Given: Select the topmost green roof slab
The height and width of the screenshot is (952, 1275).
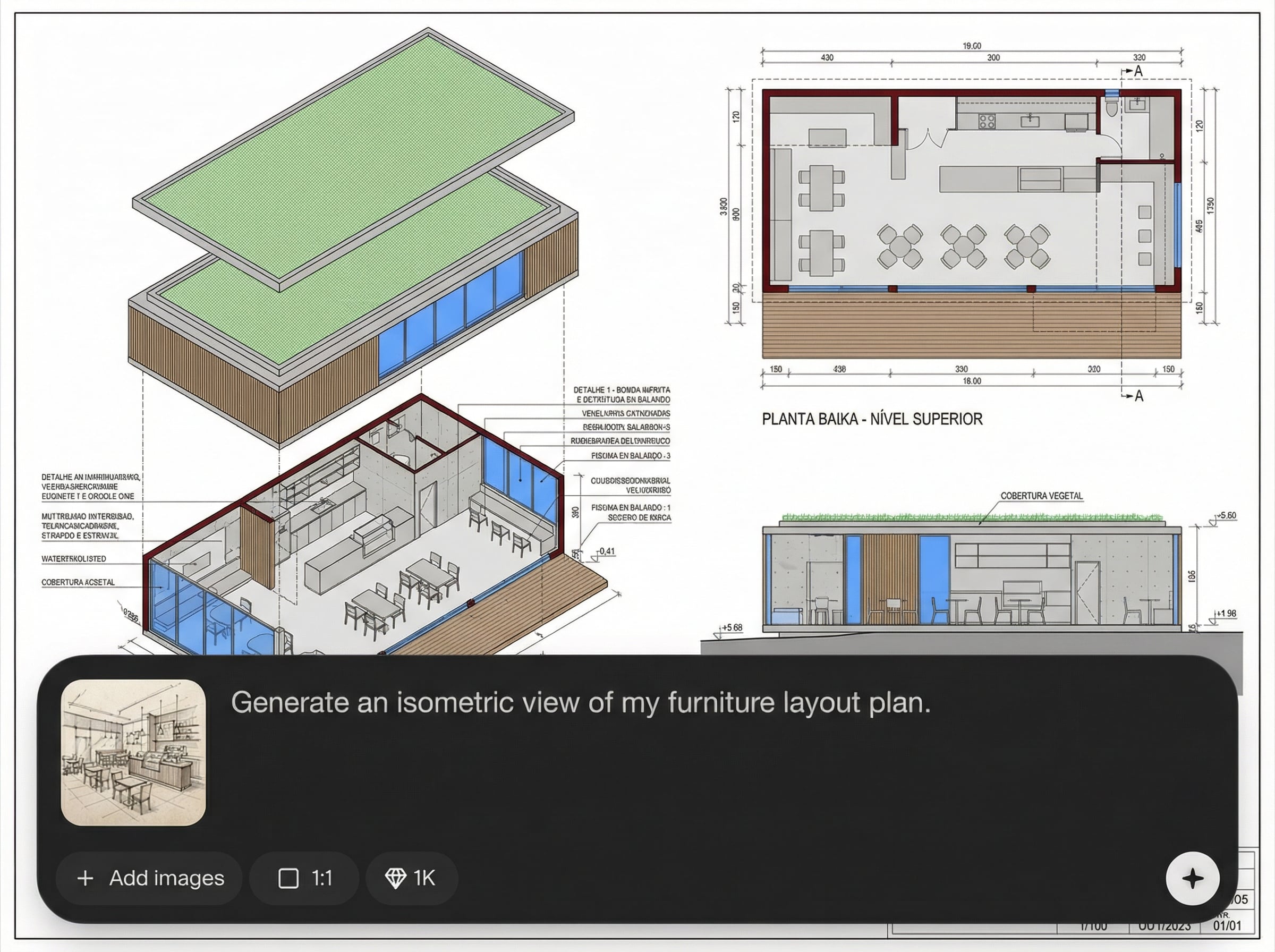Looking at the screenshot, I should click(353, 156).
